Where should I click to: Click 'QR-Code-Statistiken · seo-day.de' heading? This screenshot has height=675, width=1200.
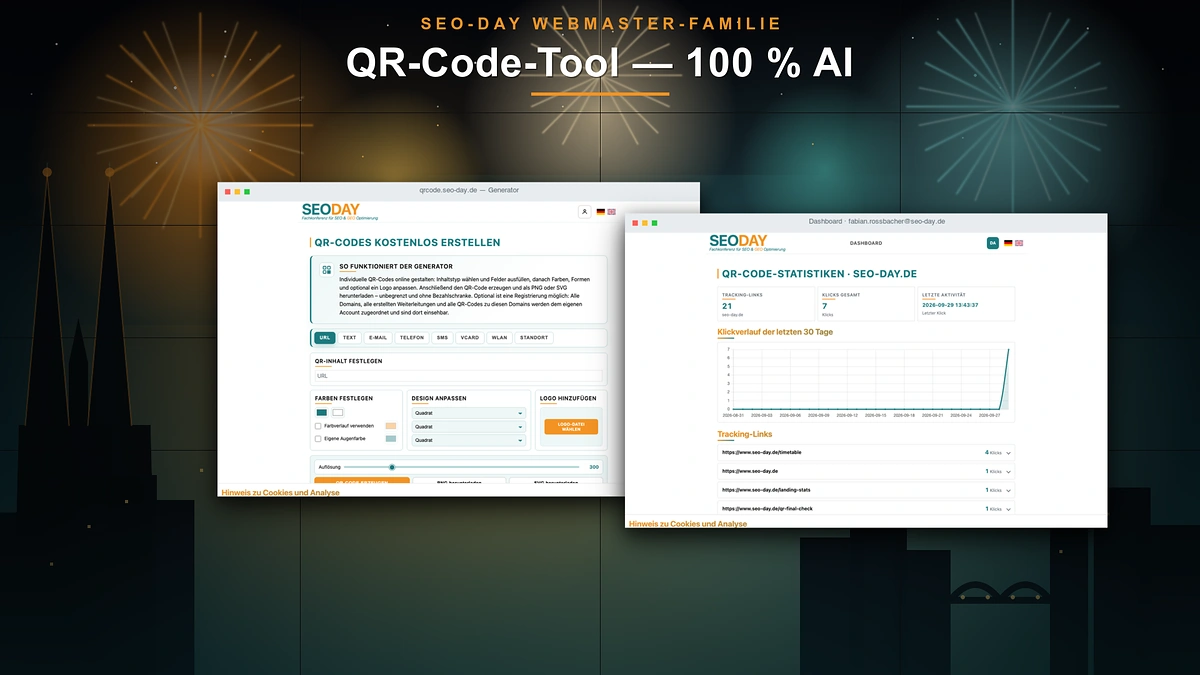pos(819,273)
